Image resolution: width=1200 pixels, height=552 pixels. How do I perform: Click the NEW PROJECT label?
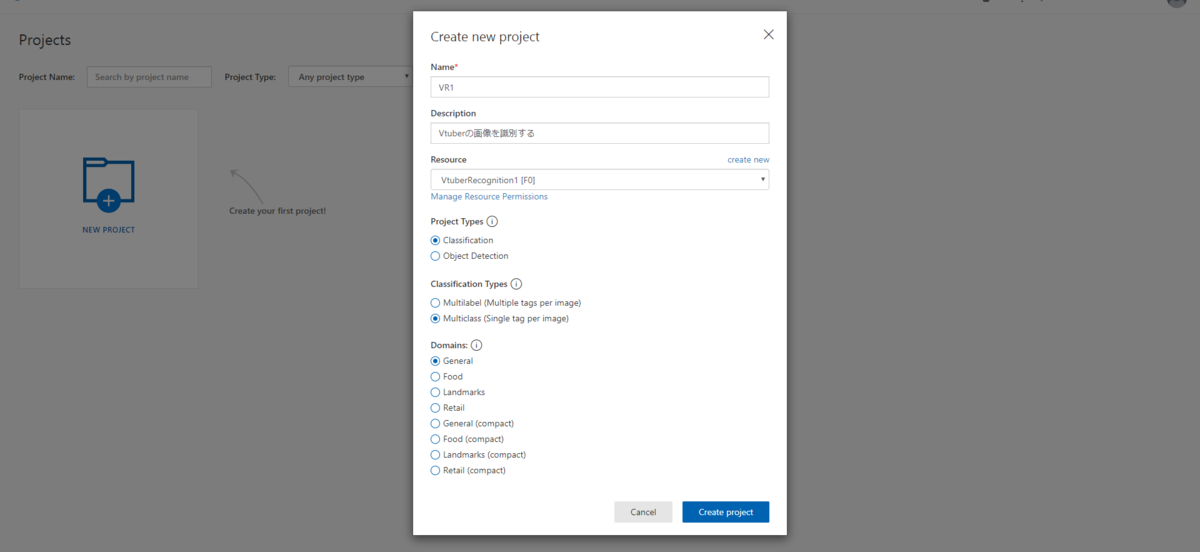[x=109, y=230]
